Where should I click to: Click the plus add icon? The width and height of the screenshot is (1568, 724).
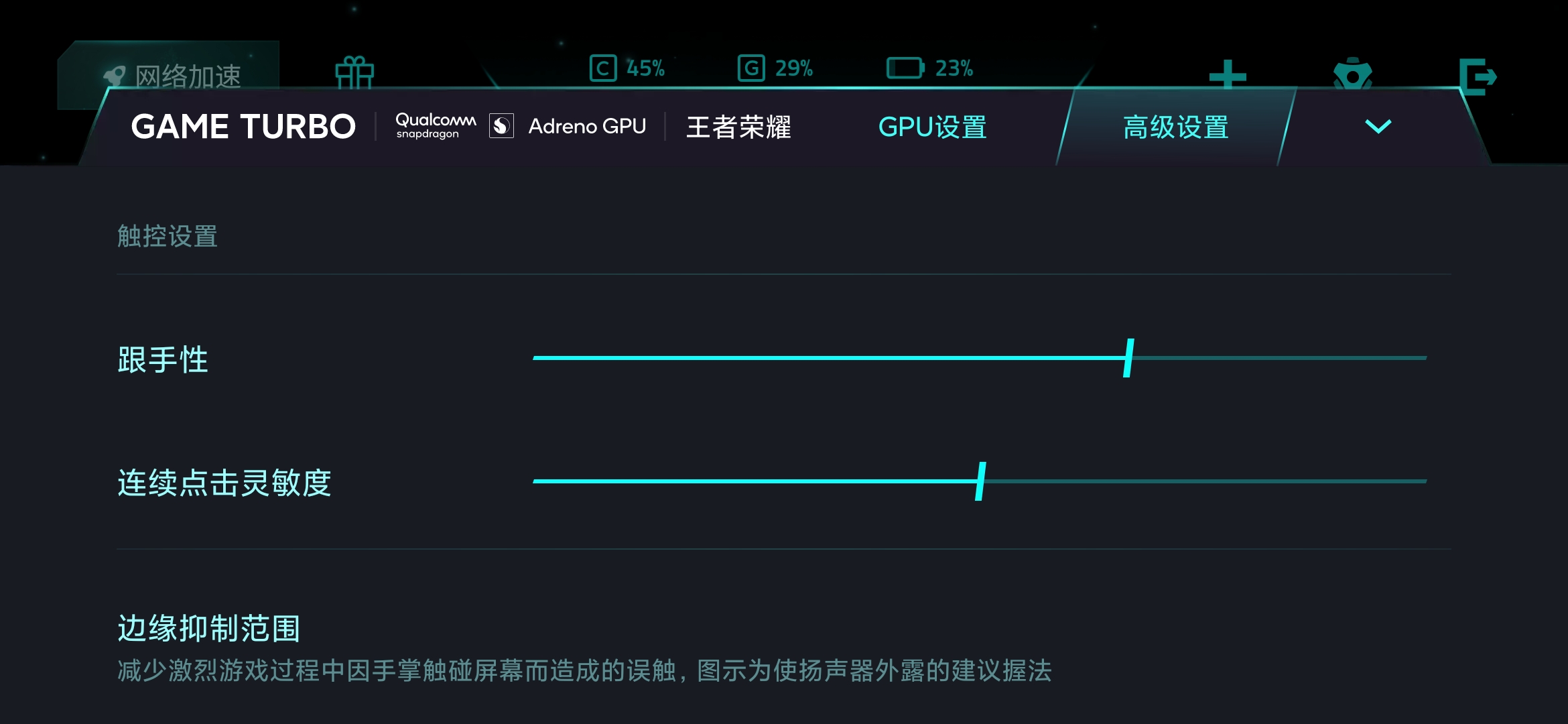coord(1228,75)
